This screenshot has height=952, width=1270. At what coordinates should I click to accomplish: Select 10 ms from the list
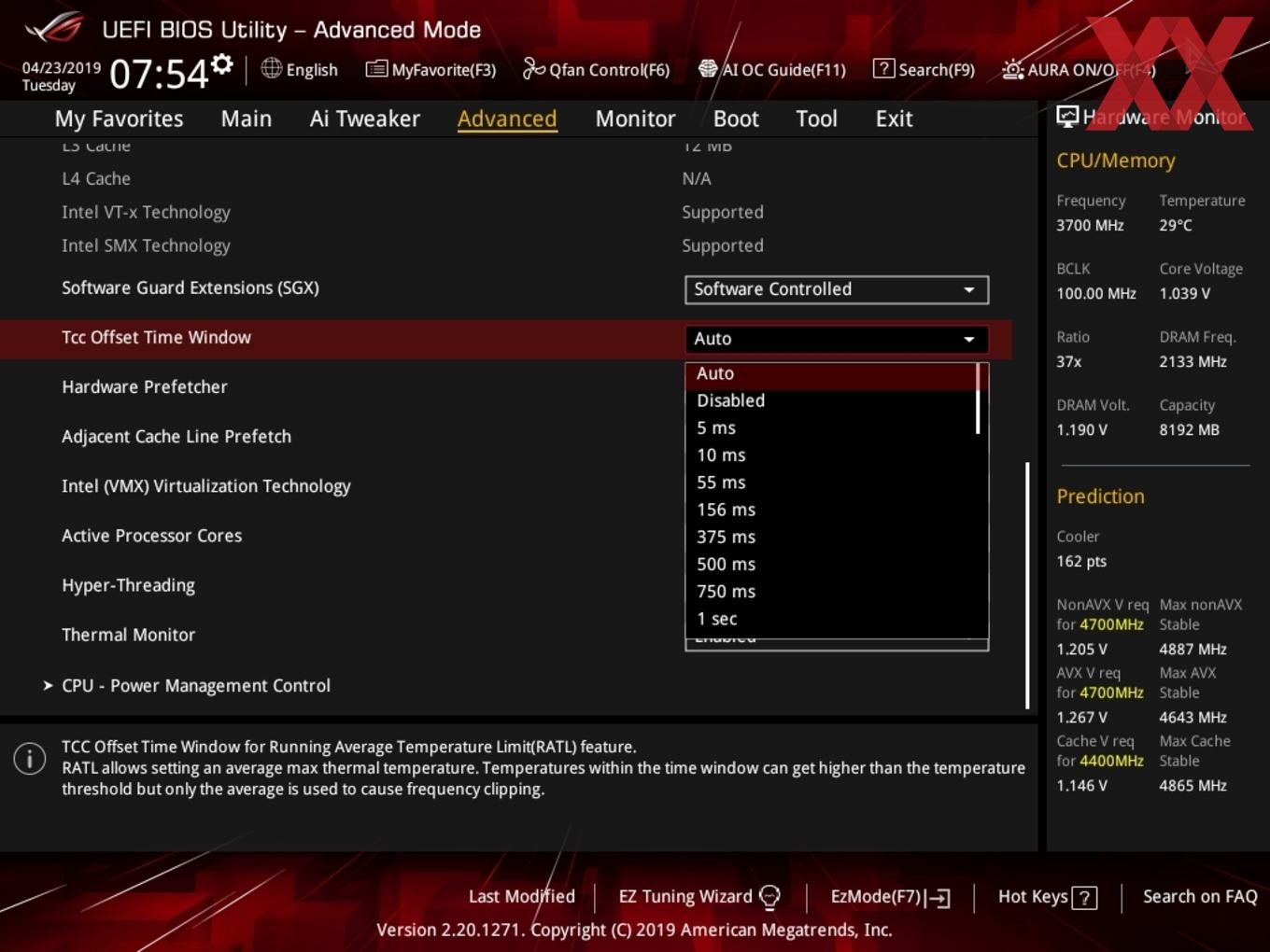(831, 455)
